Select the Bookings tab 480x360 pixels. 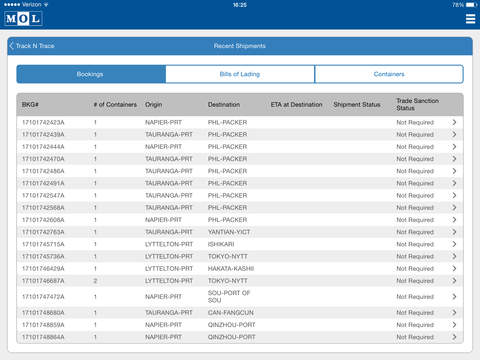click(x=91, y=74)
